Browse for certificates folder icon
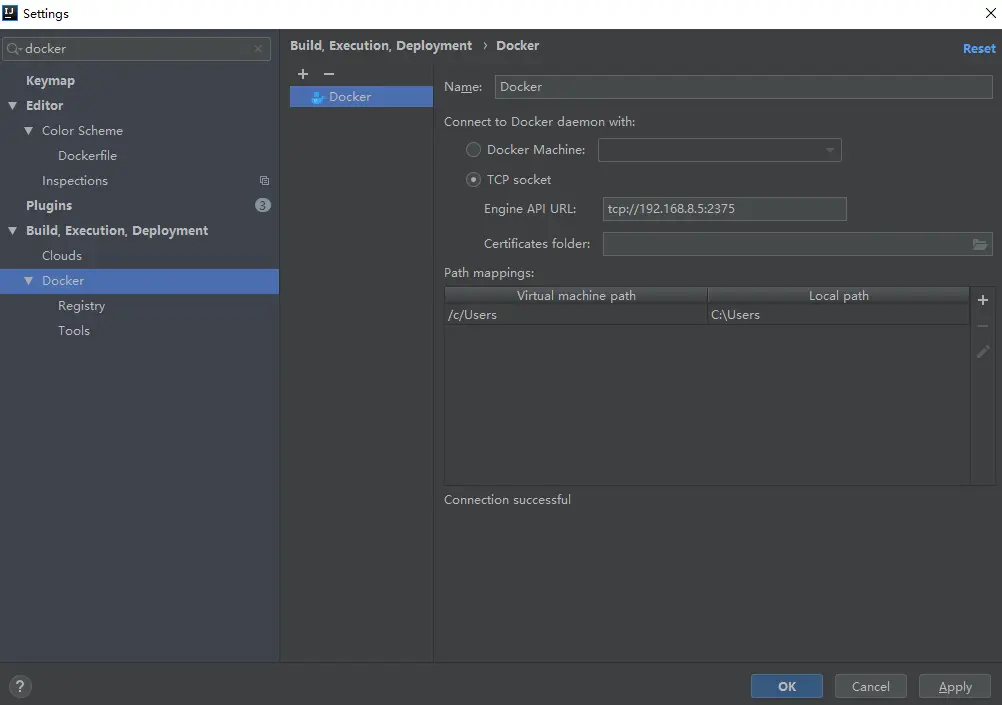The height and width of the screenshot is (705, 1002). [980, 244]
